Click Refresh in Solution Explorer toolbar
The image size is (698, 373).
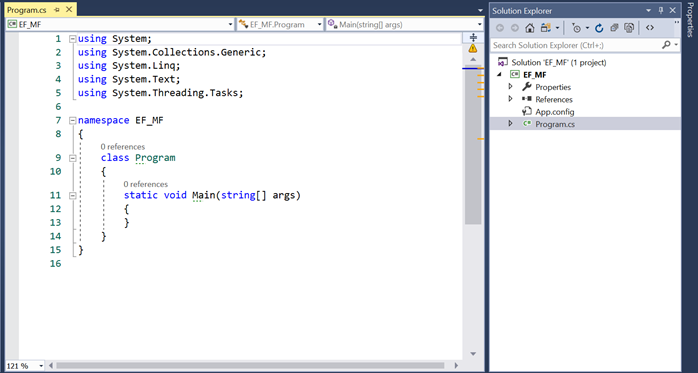click(599, 28)
